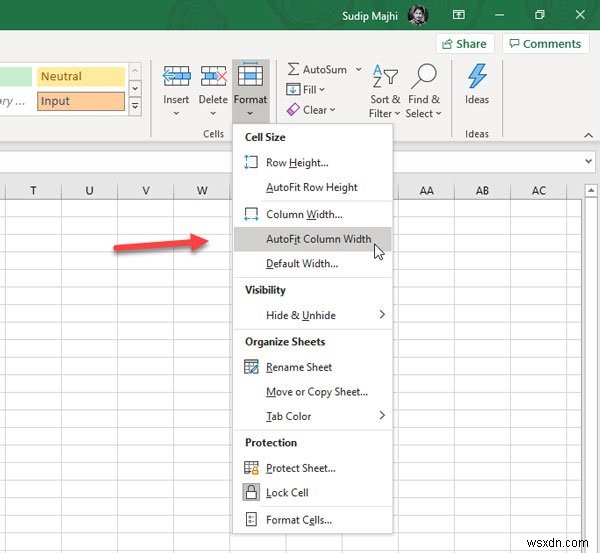Expand the Insert dropdown arrow
The height and width of the screenshot is (553, 600).
coord(176,114)
